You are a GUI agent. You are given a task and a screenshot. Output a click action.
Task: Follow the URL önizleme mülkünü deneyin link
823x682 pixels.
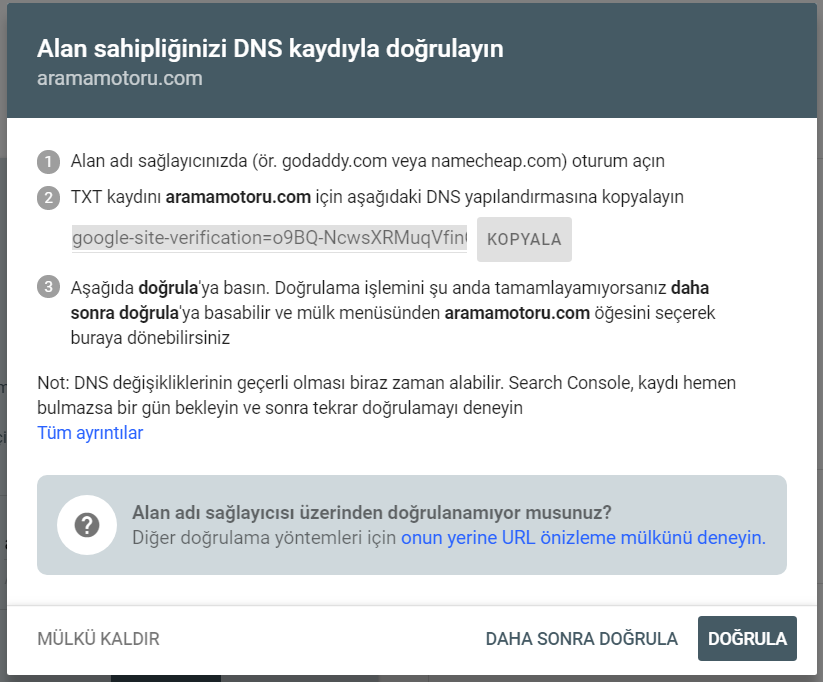point(583,538)
